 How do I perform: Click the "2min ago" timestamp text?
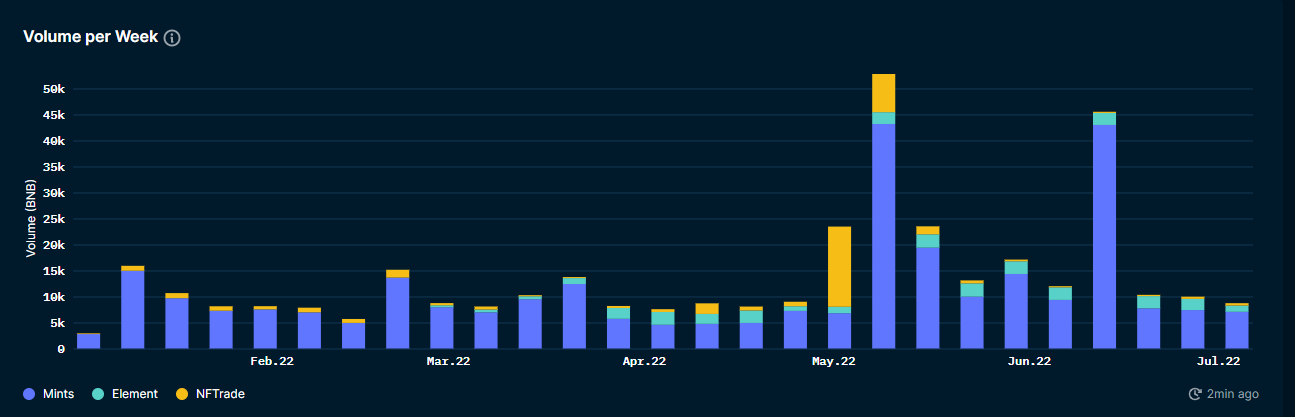tap(1232, 394)
